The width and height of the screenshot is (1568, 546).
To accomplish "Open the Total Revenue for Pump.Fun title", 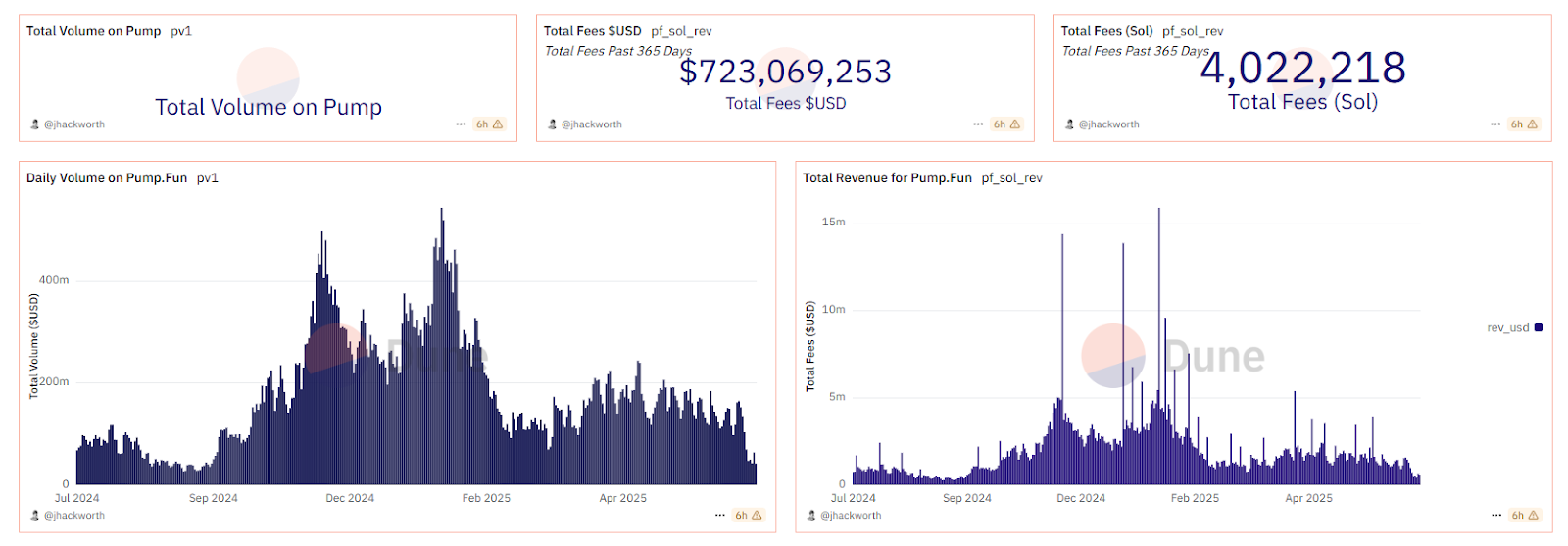I will (887, 178).
